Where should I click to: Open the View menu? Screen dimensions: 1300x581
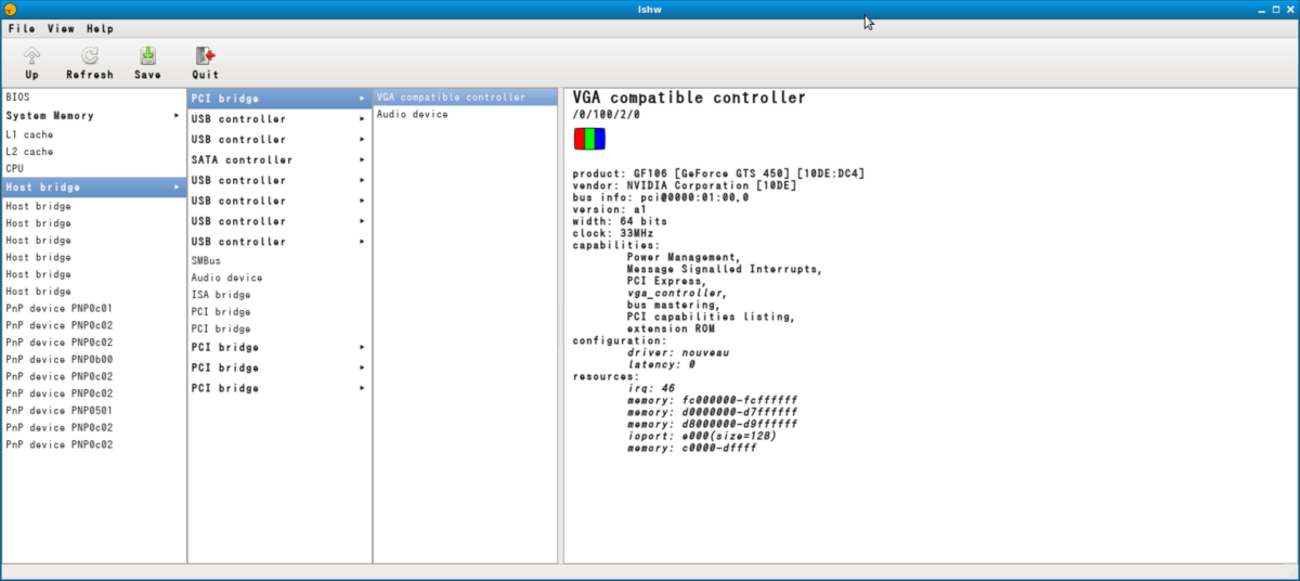pos(61,29)
